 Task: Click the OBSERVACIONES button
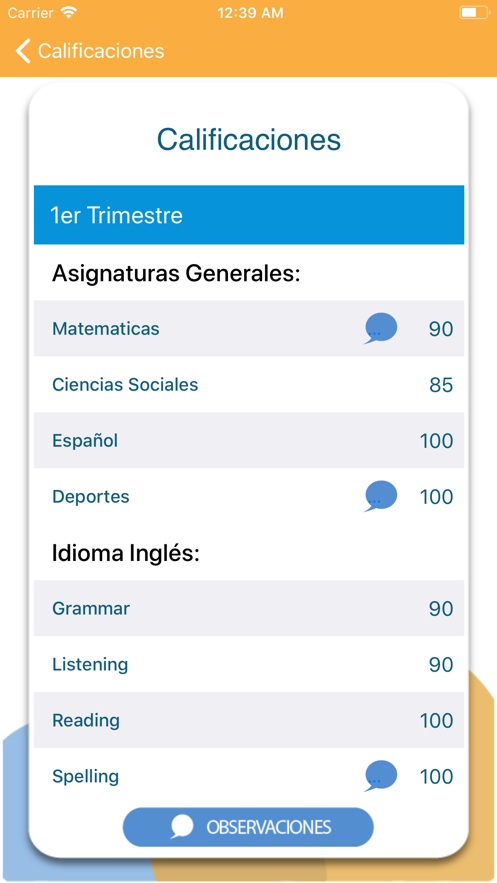coord(248,827)
